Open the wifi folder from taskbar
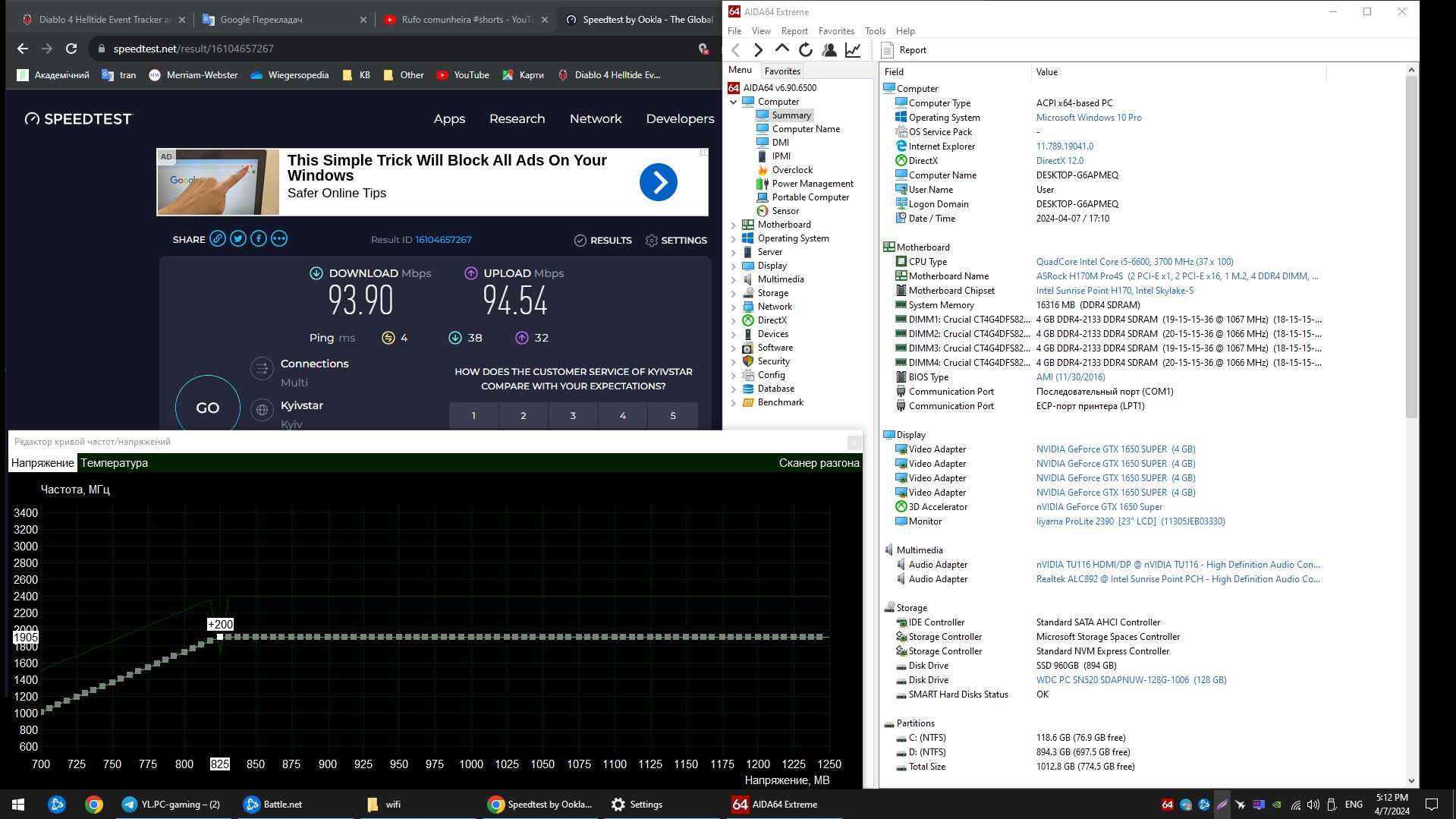 [384, 805]
